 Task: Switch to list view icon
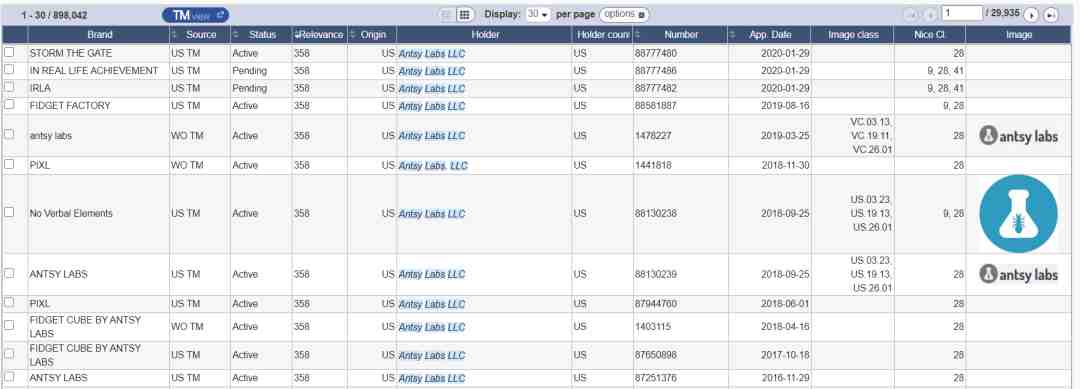tap(447, 14)
